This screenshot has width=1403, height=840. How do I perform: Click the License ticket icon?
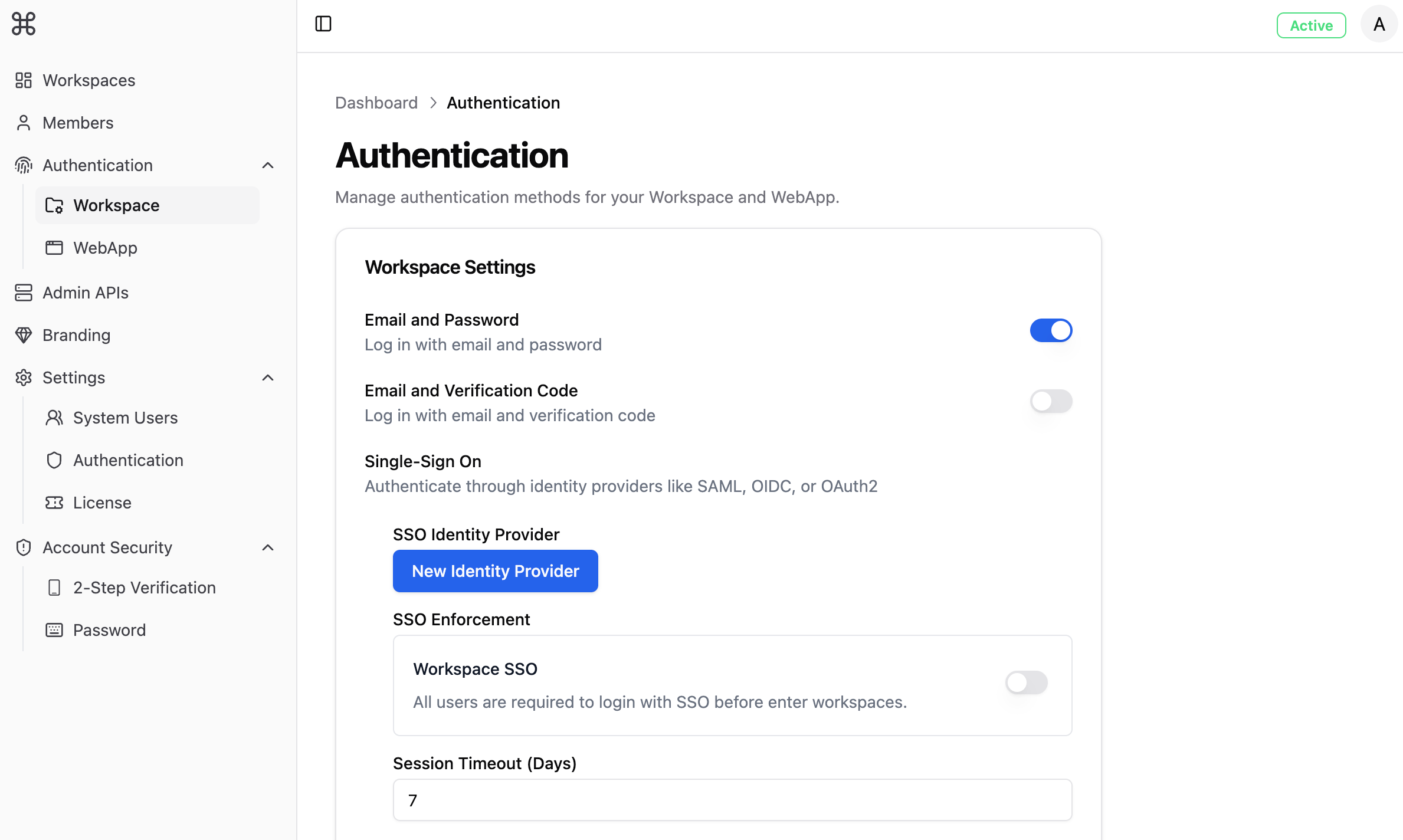coord(54,503)
